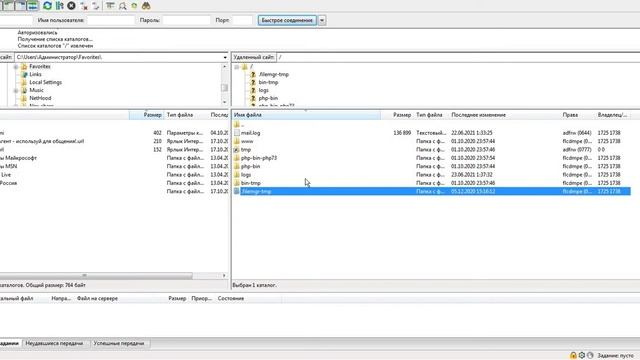Viewport: 640px width, 360px height.
Task: Click the Удаленный сайт path field
Action: pyautogui.click(x=458, y=57)
